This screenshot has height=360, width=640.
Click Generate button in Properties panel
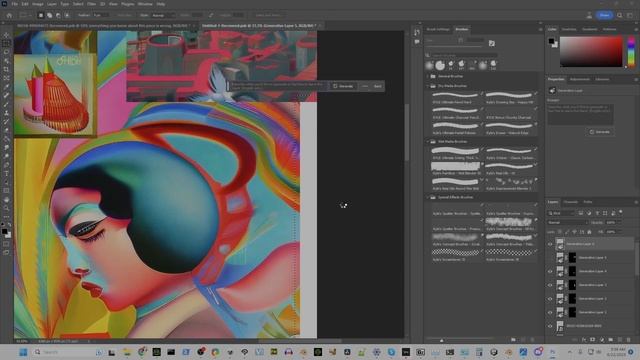[600, 132]
